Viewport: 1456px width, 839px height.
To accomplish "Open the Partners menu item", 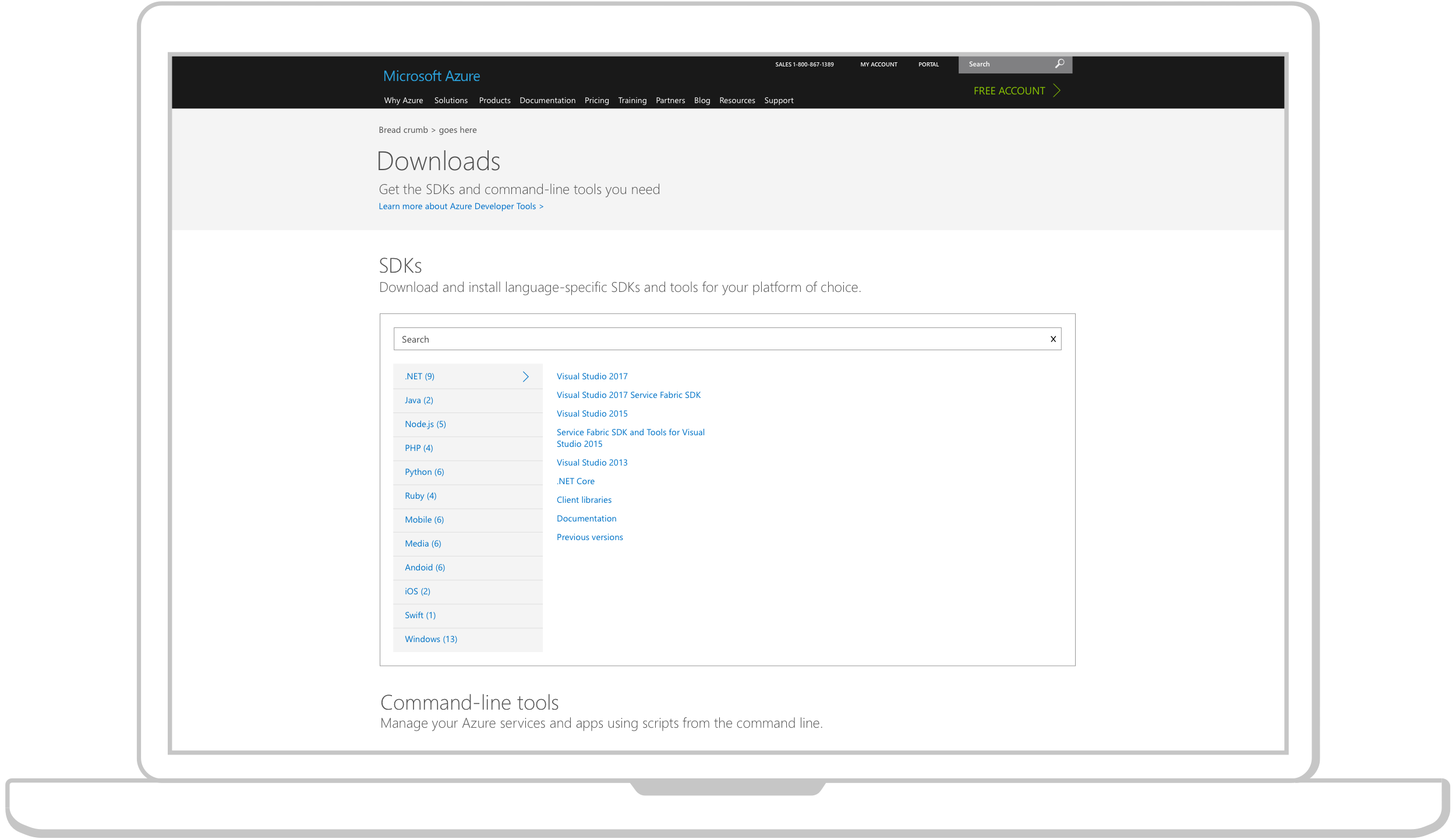I will click(670, 100).
